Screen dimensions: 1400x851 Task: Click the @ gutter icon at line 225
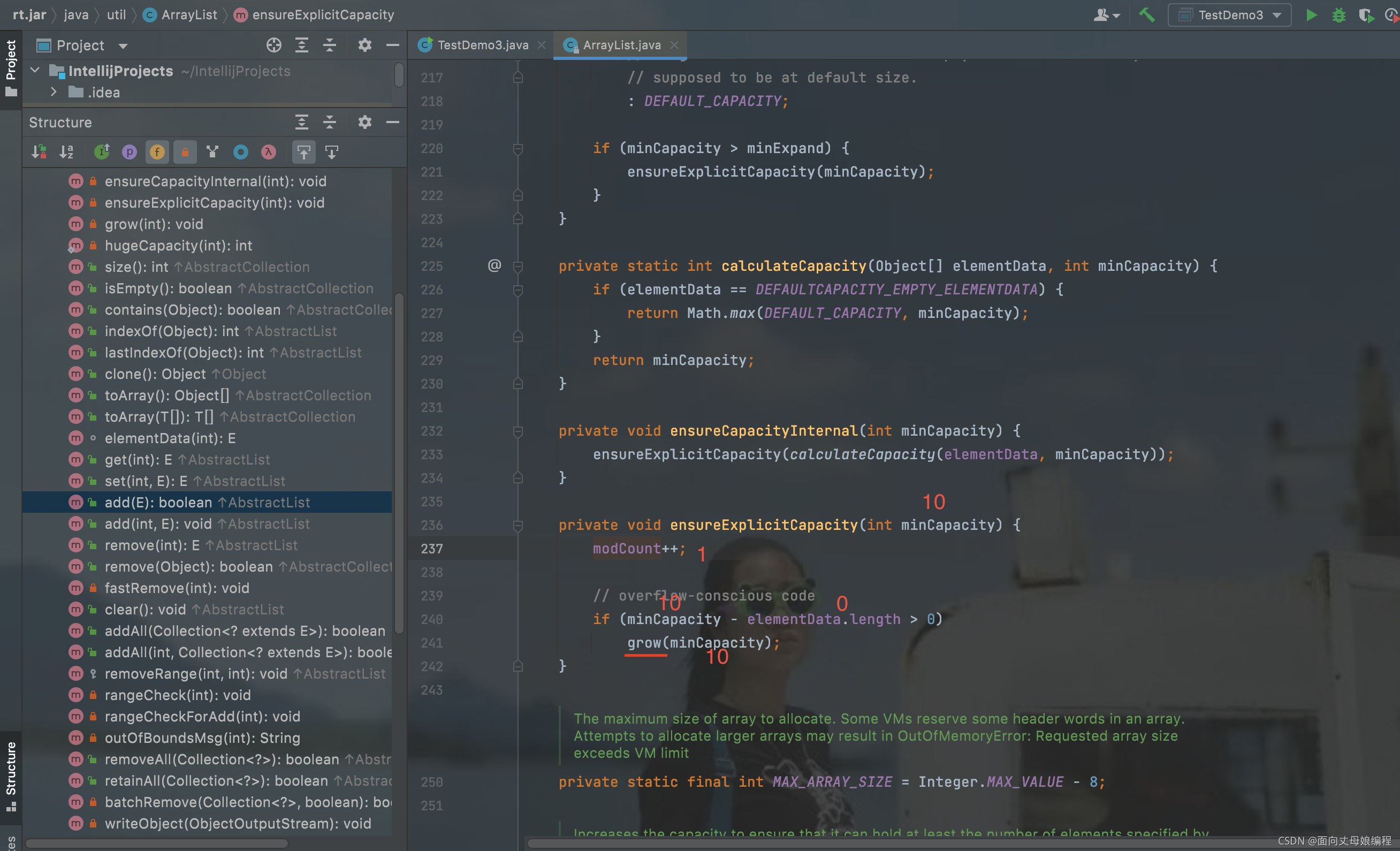point(494,265)
